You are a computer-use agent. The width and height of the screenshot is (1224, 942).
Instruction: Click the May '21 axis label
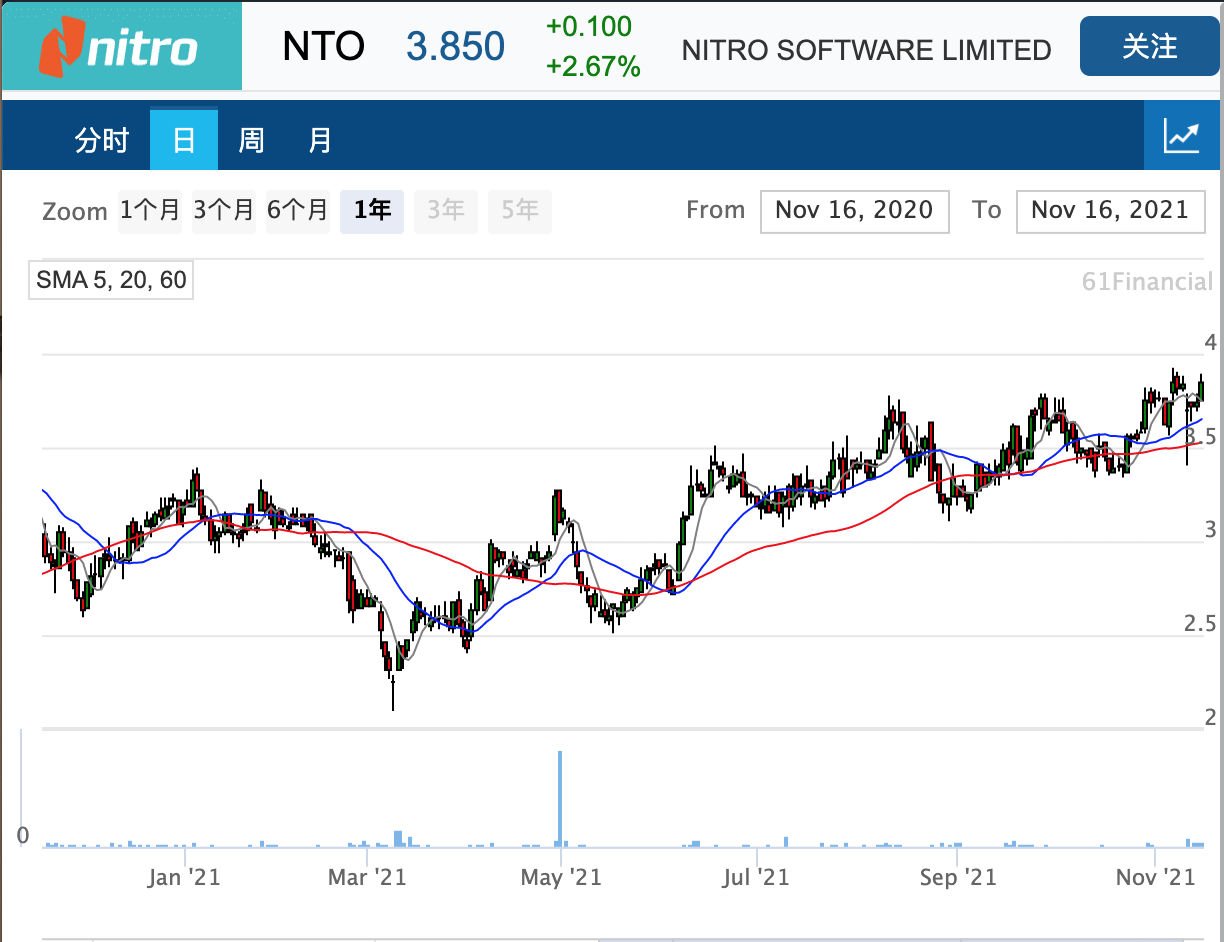pos(562,877)
